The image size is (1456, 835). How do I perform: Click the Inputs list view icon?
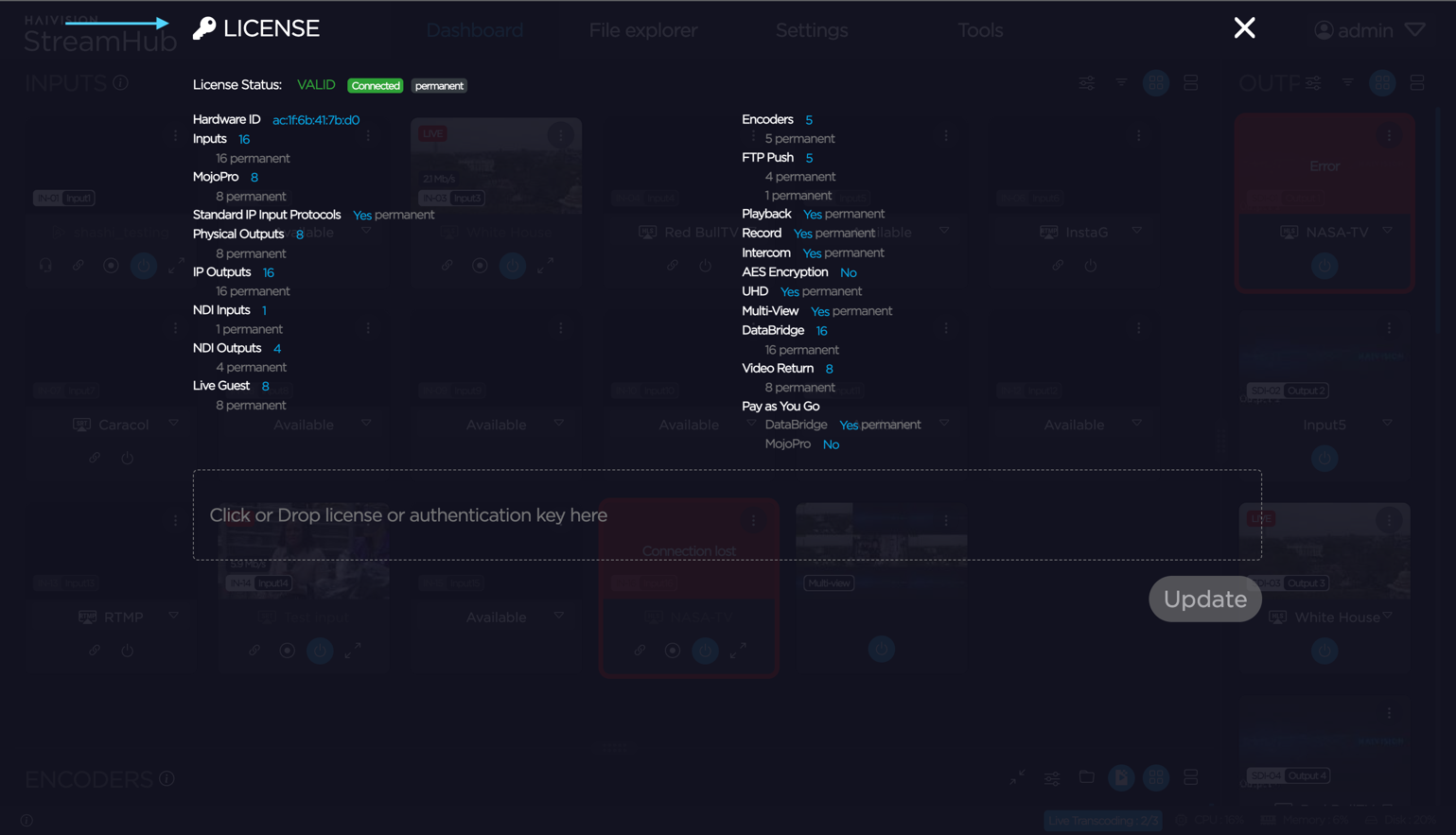pyautogui.click(x=1190, y=83)
